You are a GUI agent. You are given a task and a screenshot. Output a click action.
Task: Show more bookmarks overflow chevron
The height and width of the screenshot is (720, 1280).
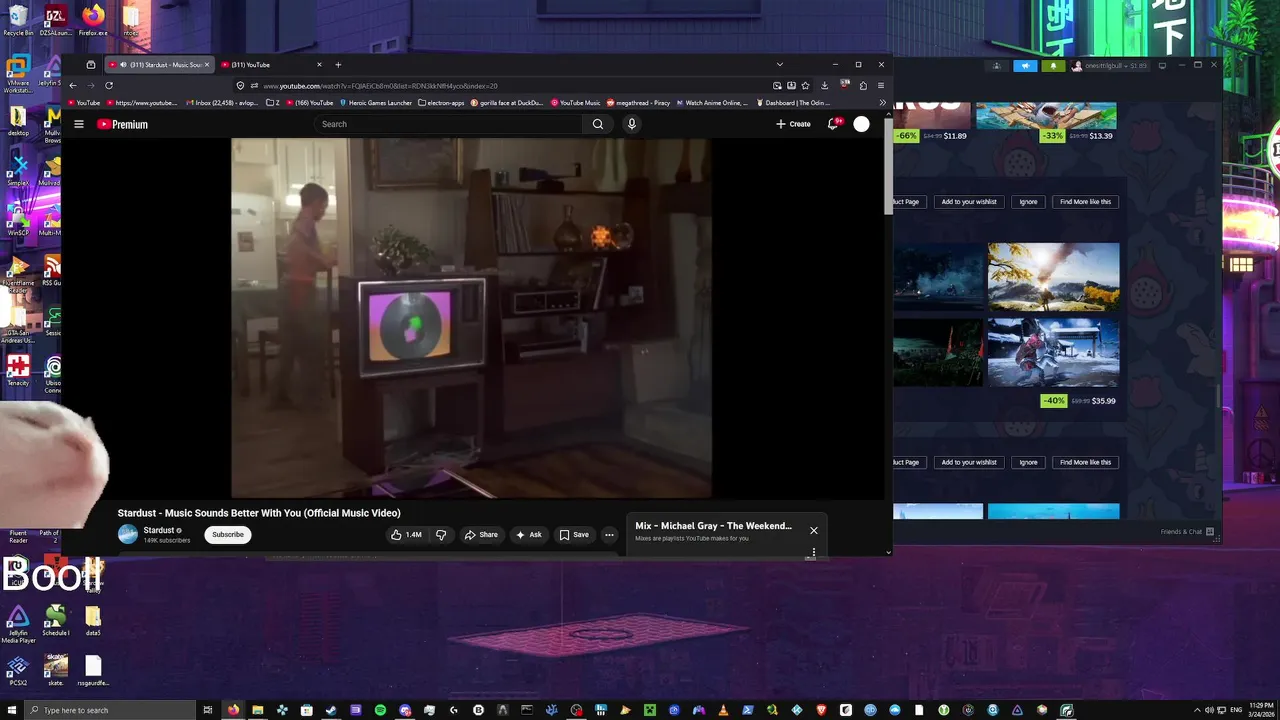(x=882, y=102)
